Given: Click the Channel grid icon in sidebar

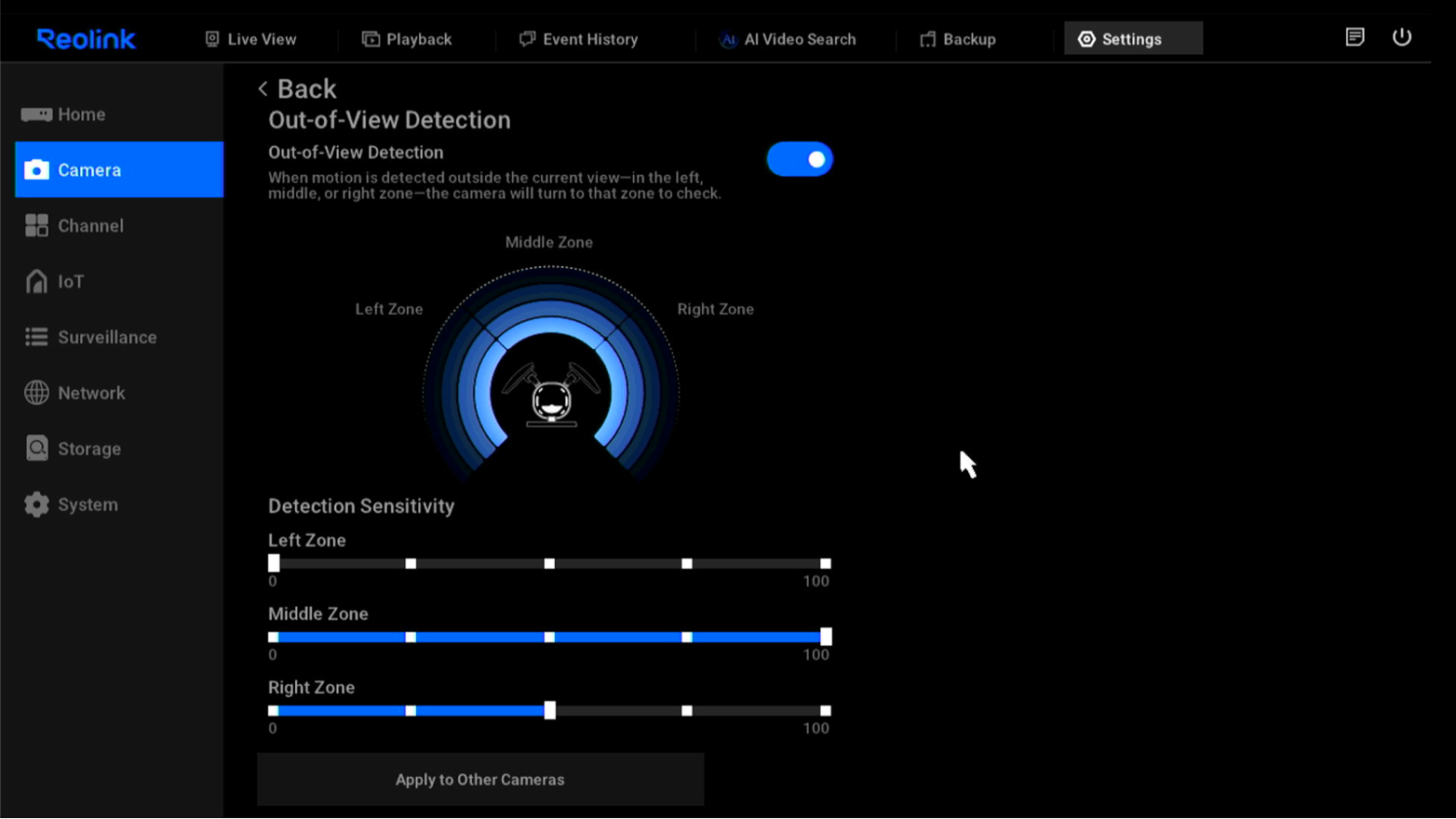Looking at the screenshot, I should pos(34,225).
